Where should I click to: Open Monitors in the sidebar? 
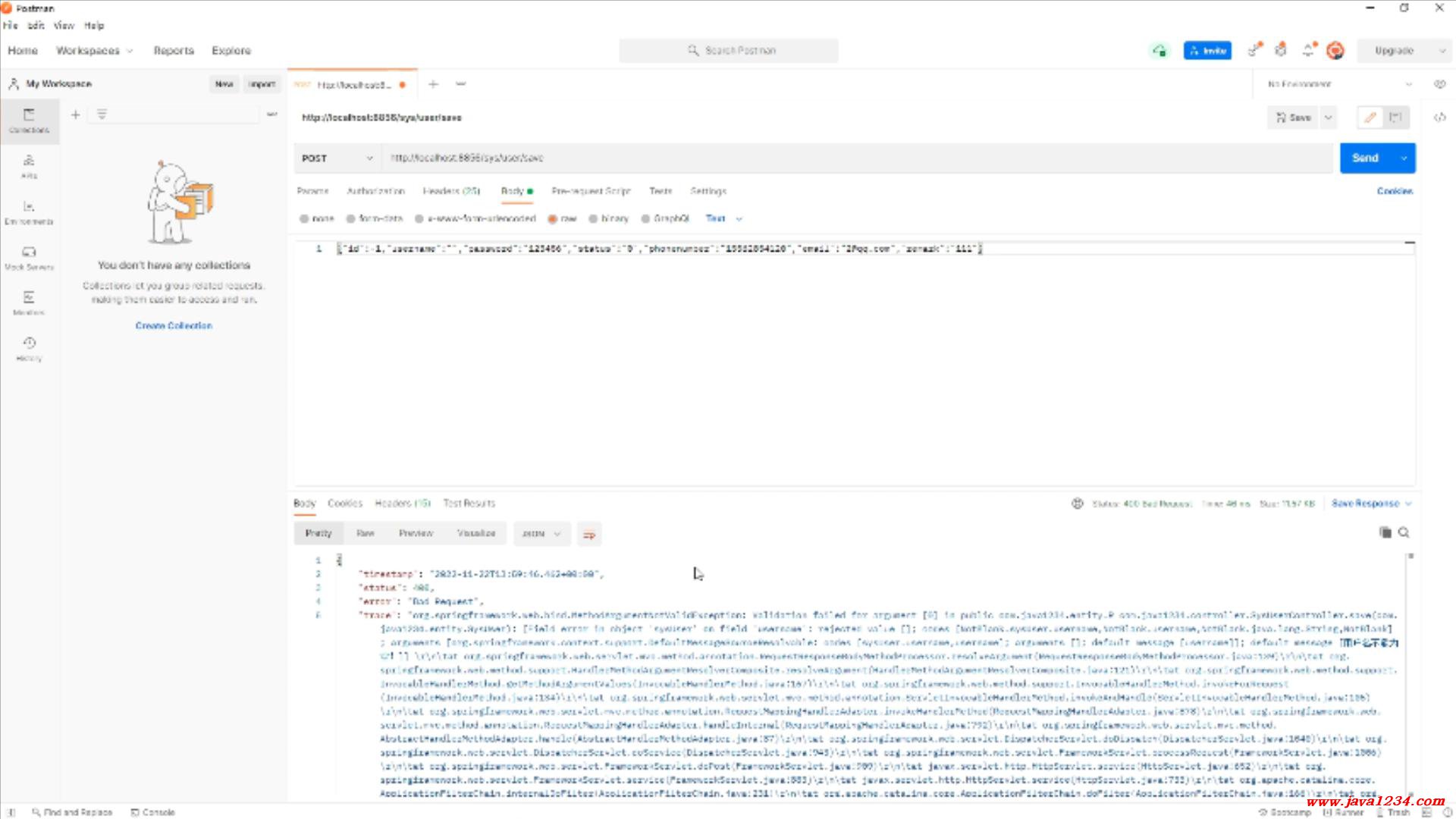[29, 303]
